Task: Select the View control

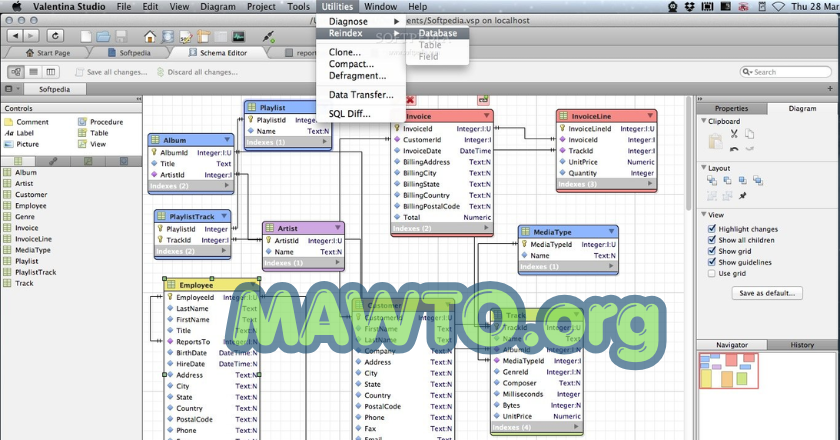Action: tap(92, 144)
